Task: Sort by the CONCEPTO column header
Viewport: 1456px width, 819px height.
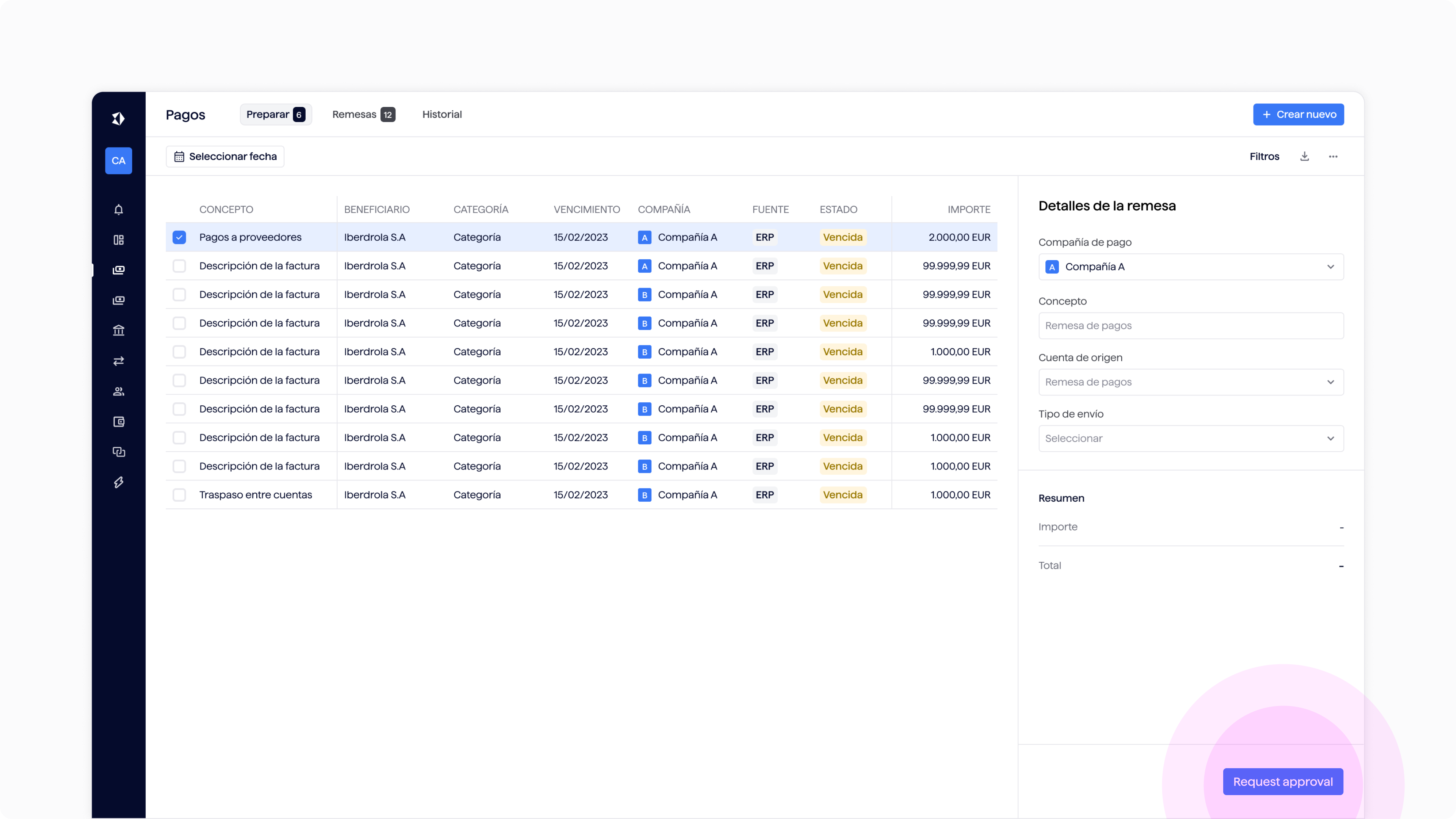Action: point(226,210)
